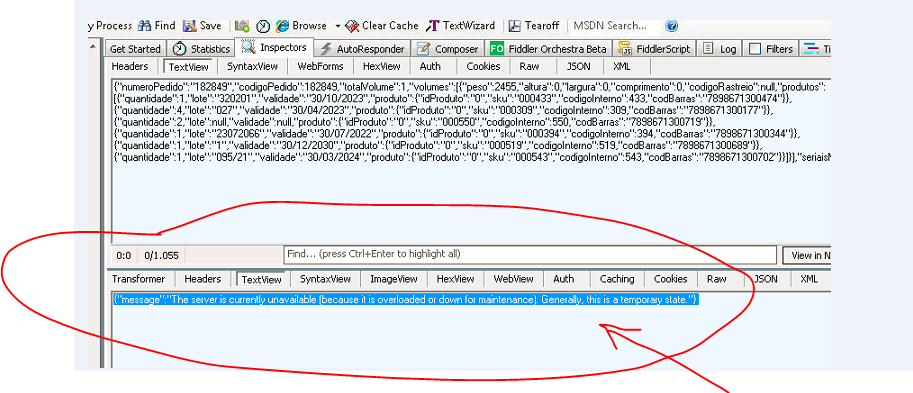Click the Find text search field

[530, 254]
